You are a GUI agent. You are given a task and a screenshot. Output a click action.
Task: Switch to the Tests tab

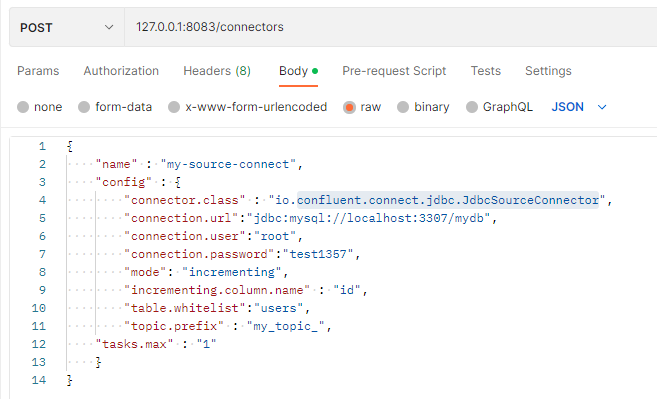tap(486, 71)
